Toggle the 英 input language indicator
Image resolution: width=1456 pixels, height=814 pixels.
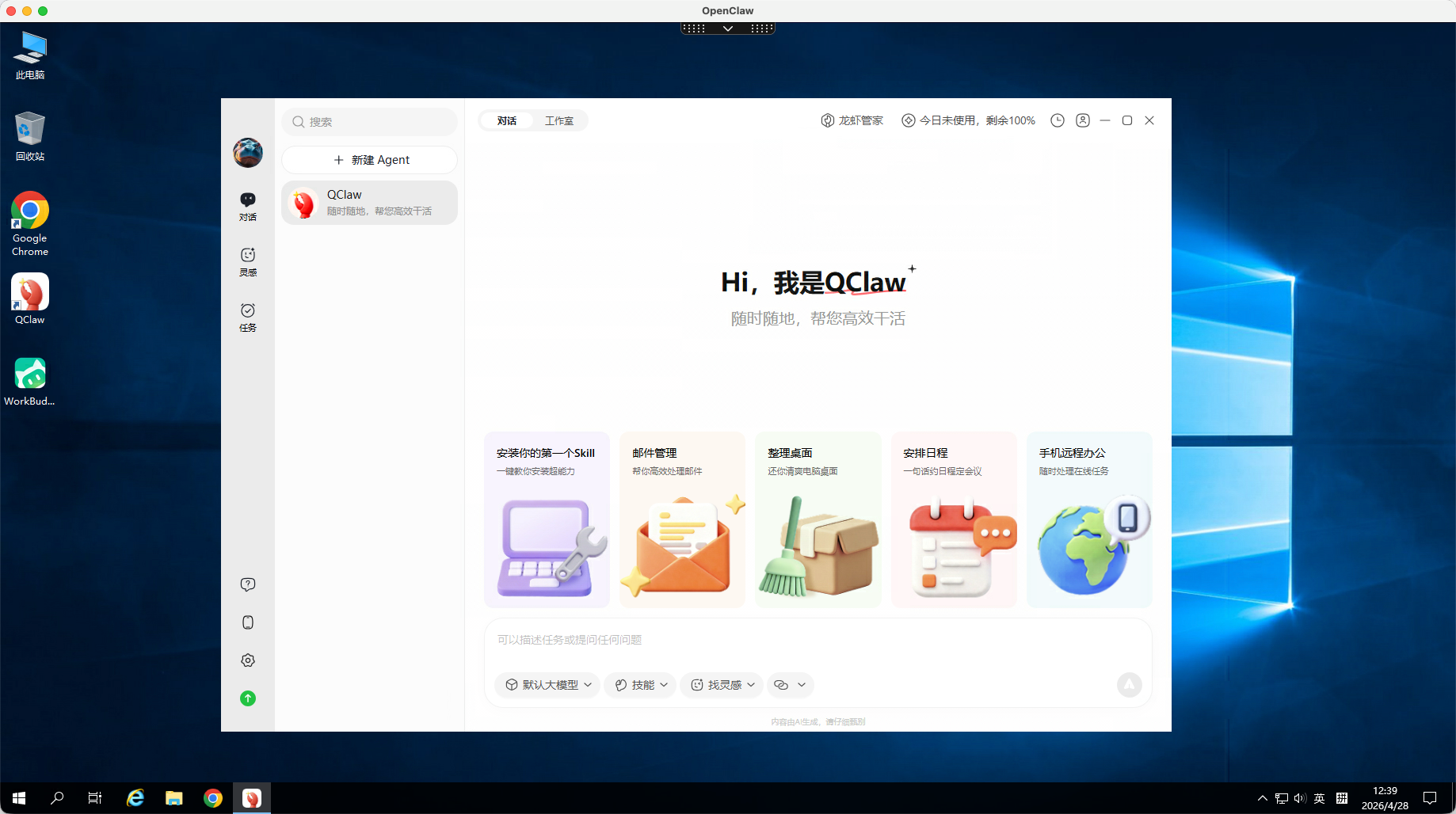1320,798
